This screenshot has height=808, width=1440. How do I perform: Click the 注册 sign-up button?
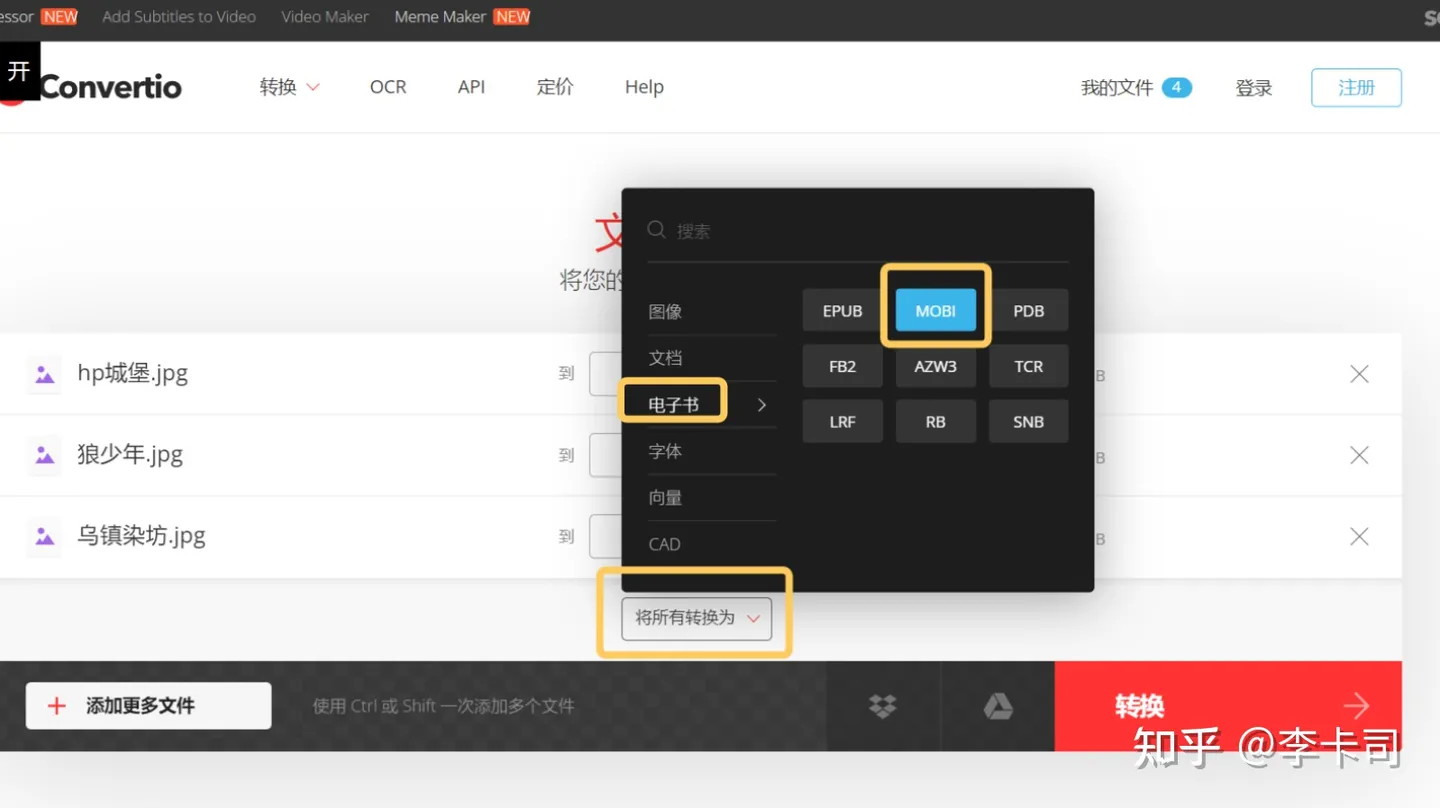pyautogui.click(x=1356, y=88)
